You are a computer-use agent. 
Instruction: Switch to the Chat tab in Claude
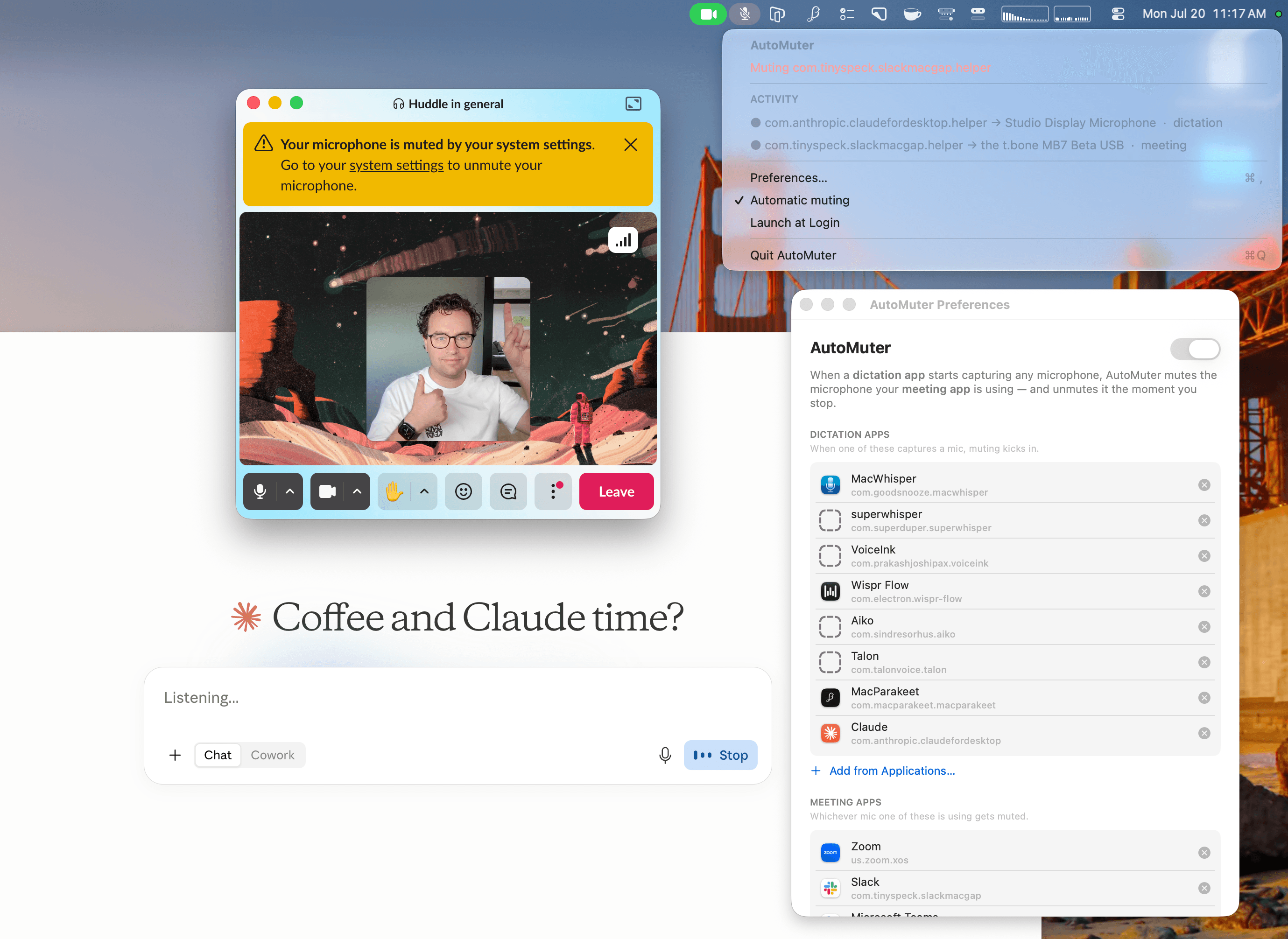[x=218, y=755]
